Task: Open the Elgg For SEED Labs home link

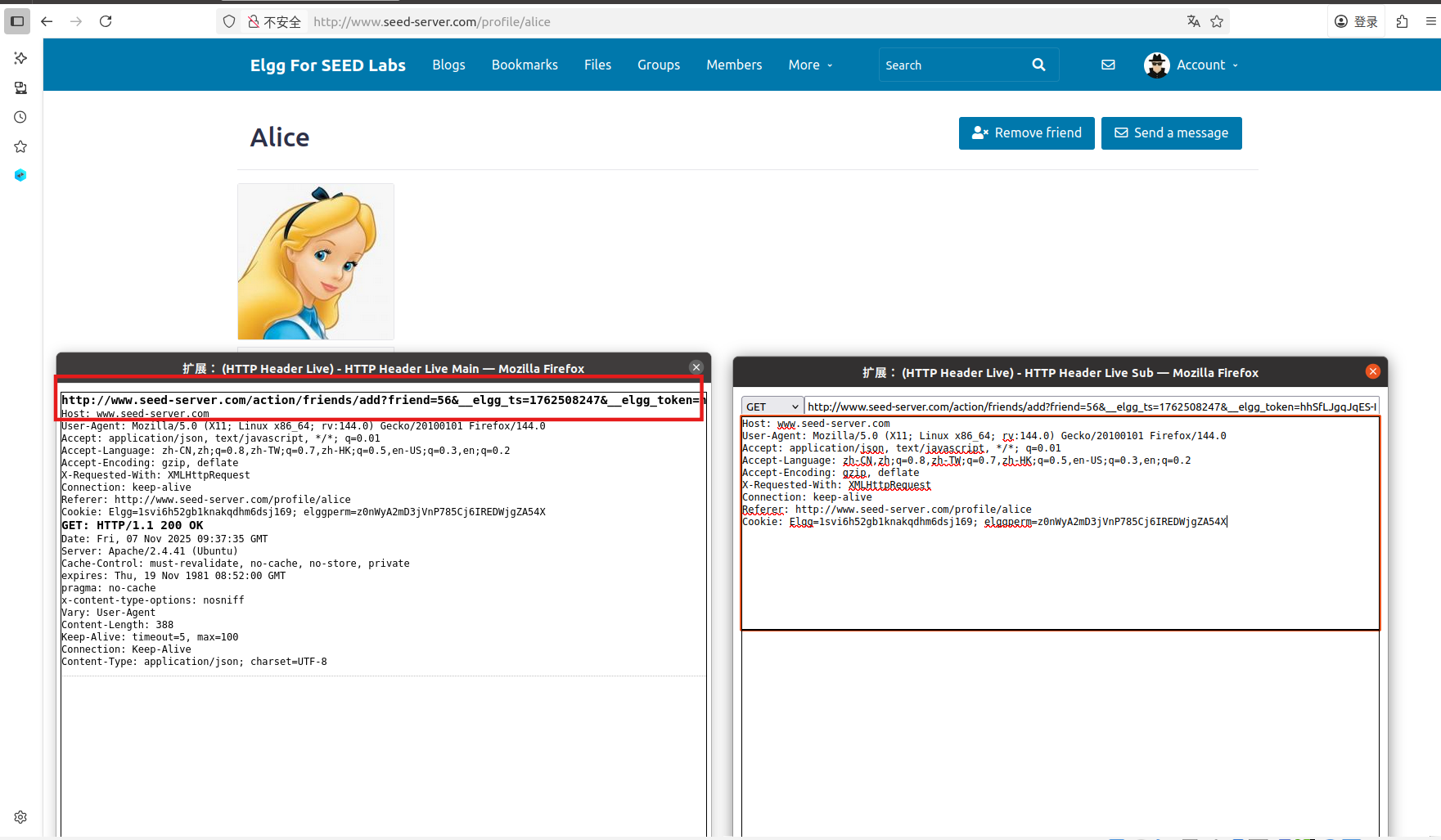Action: [x=327, y=65]
